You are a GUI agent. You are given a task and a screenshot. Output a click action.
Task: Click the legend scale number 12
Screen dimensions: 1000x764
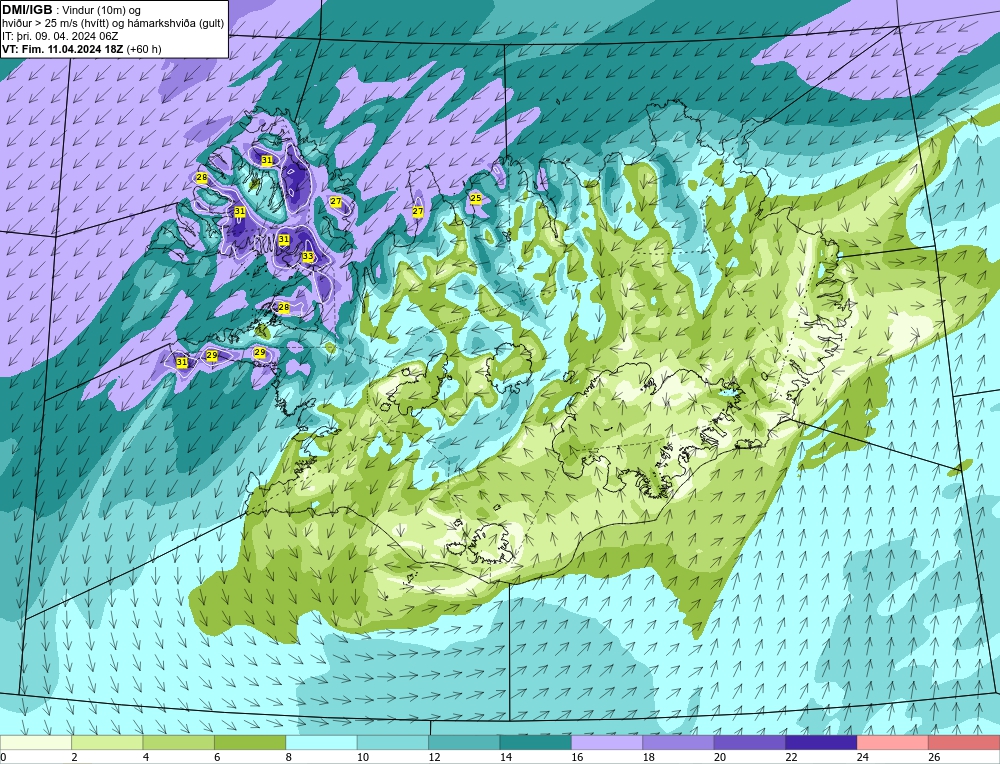(x=434, y=758)
